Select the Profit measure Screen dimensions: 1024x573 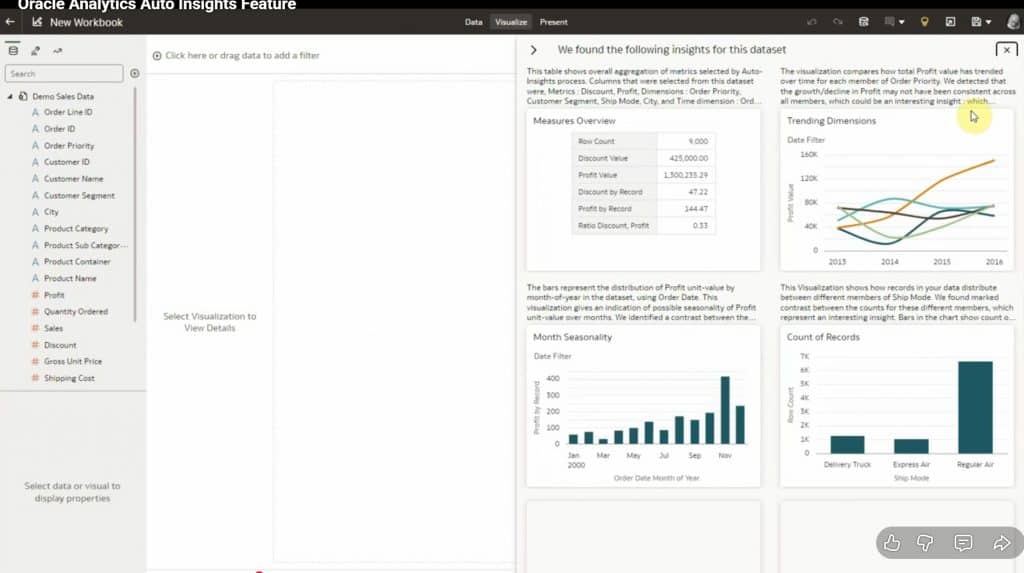coord(54,295)
